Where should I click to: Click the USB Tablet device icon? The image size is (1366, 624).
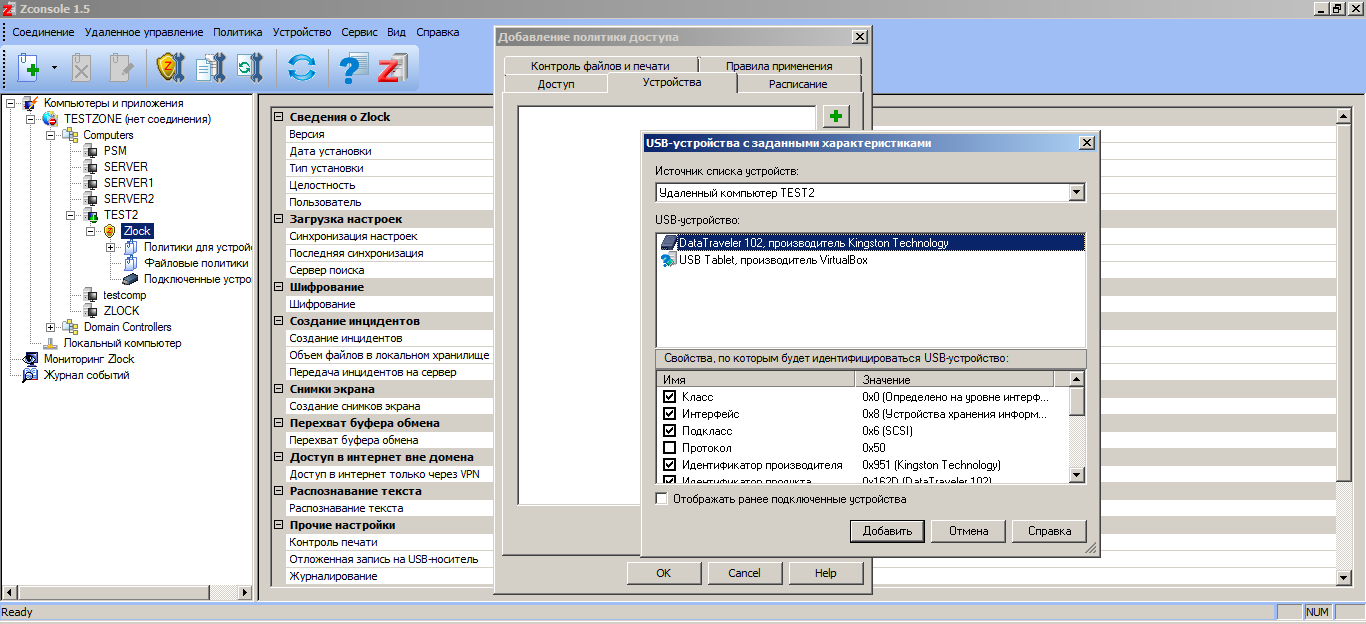669,260
